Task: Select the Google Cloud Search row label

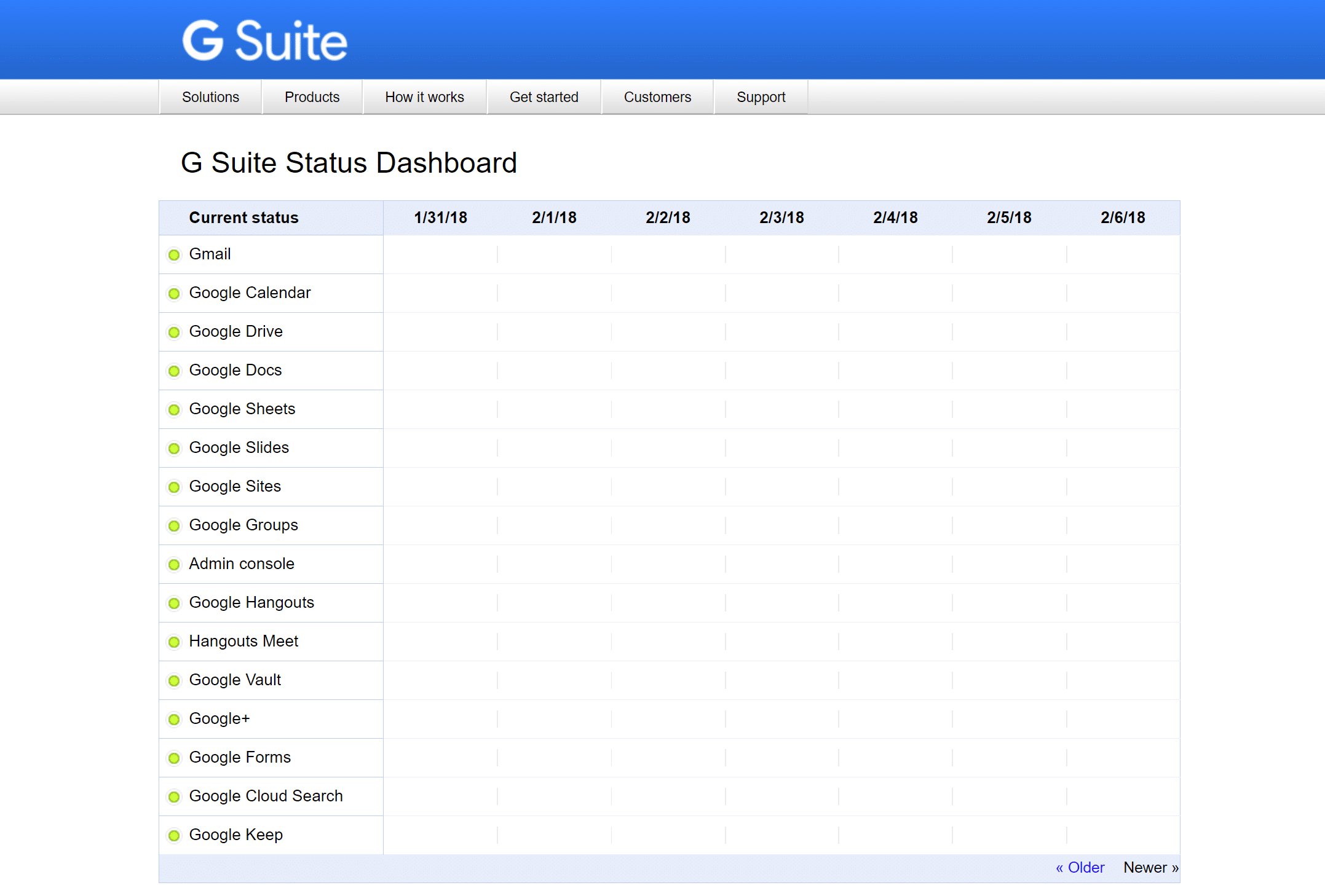Action: coord(266,796)
